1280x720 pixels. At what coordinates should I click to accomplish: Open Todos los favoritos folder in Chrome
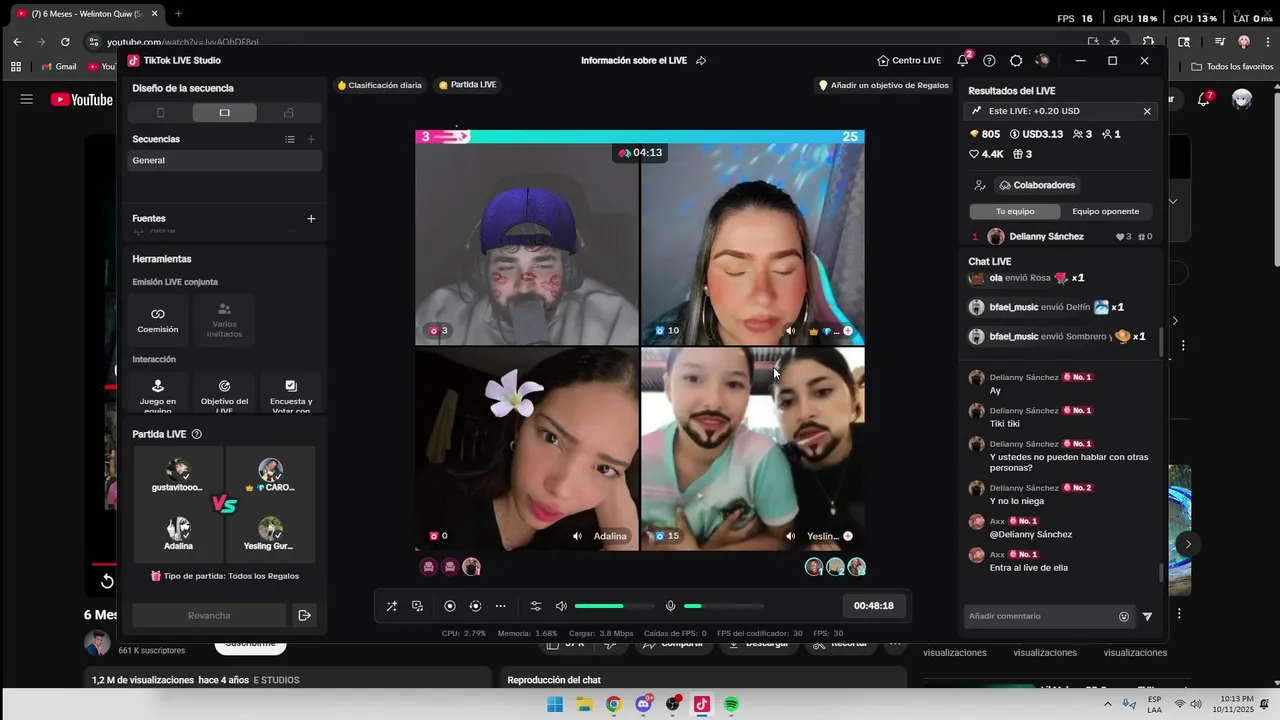(x=1232, y=67)
